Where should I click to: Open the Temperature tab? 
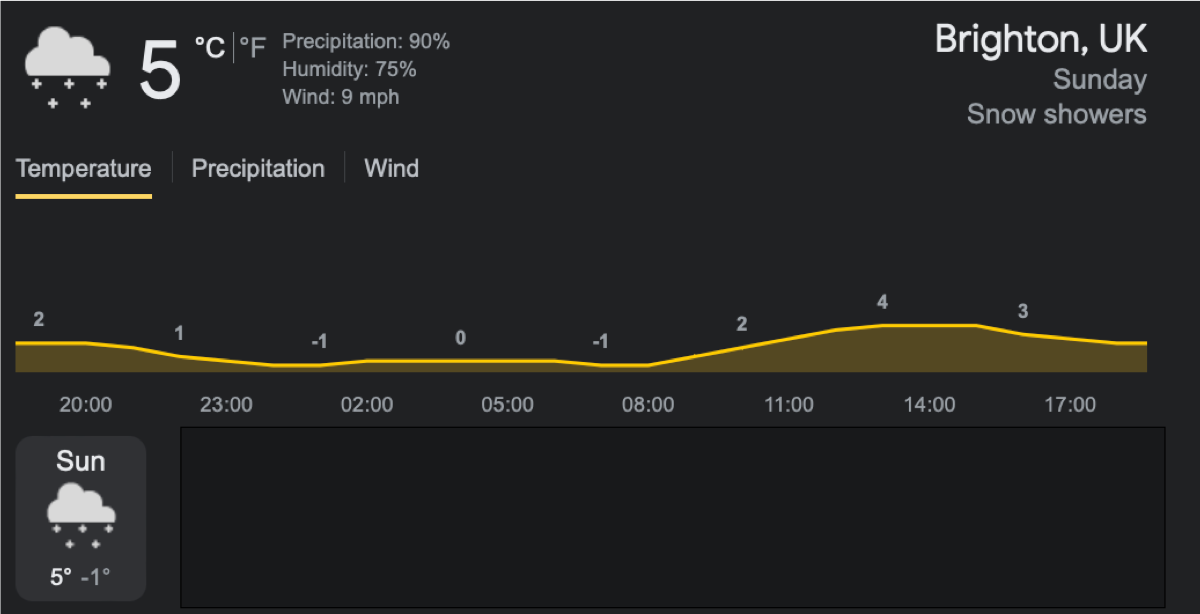[x=84, y=168]
